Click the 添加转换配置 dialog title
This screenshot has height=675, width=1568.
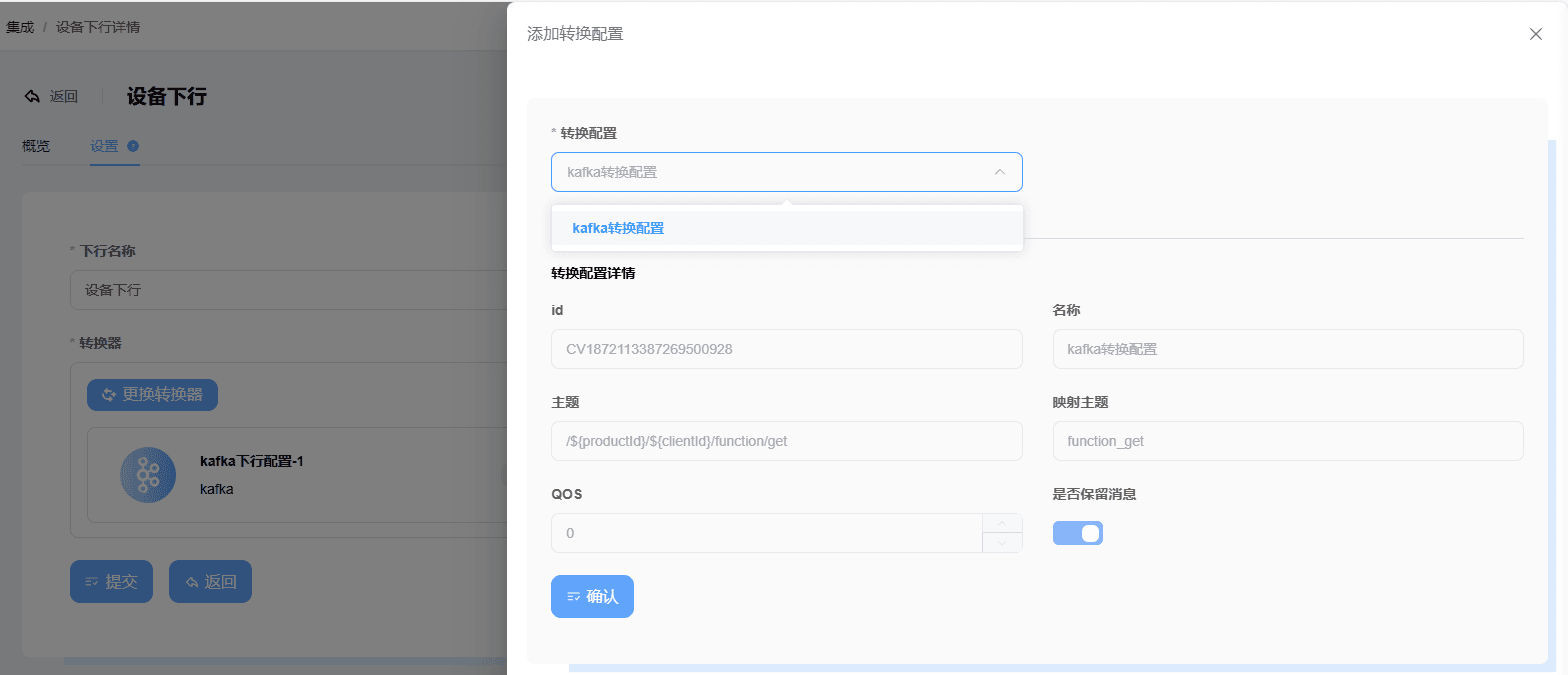click(575, 34)
